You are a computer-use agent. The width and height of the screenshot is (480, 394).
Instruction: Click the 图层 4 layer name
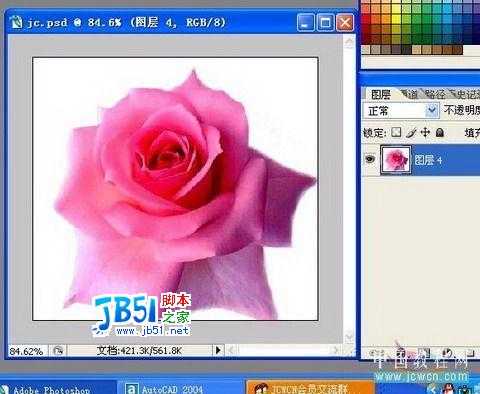click(428, 160)
